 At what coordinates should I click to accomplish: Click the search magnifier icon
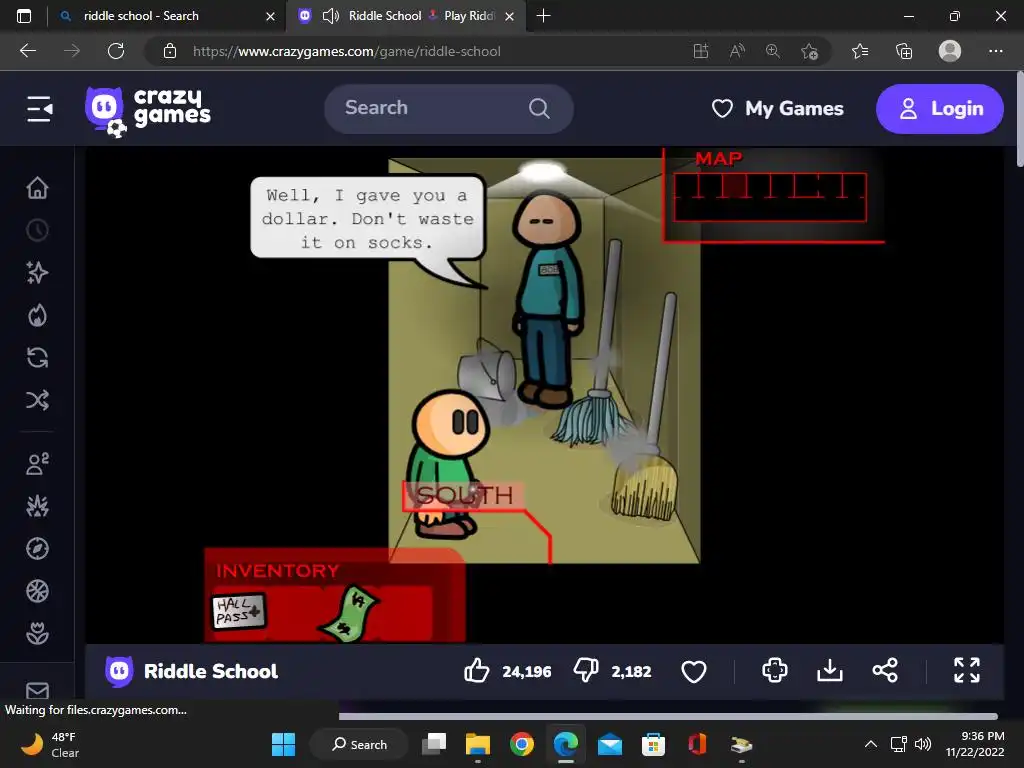tap(539, 108)
